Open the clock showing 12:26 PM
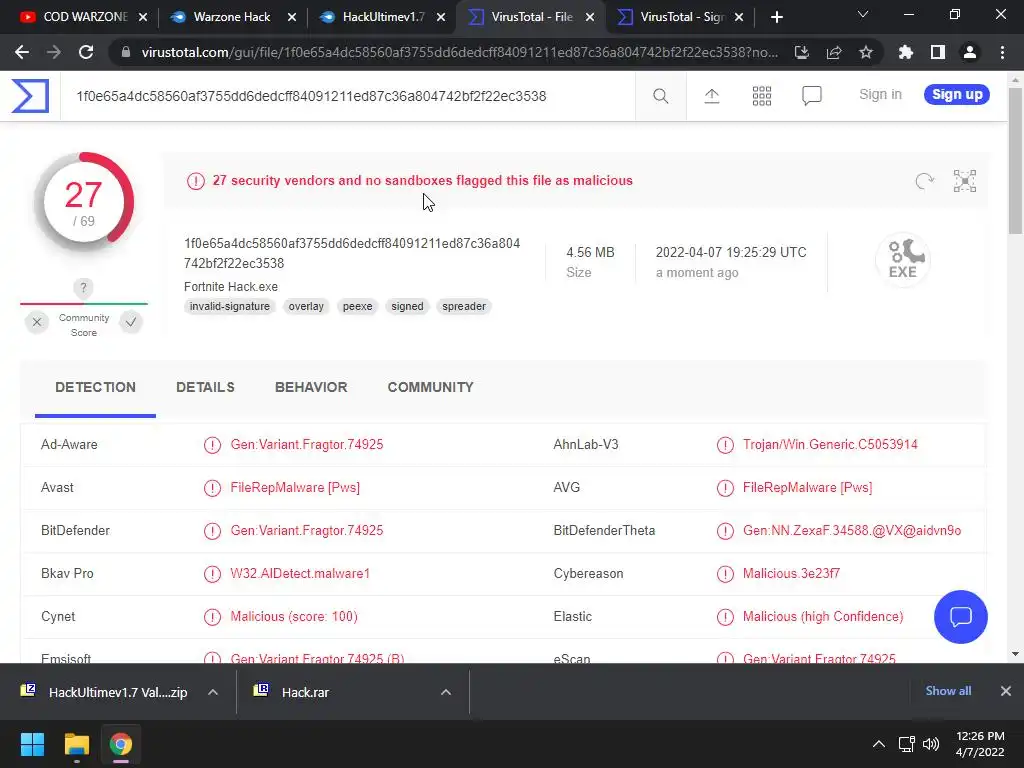 [980, 744]
